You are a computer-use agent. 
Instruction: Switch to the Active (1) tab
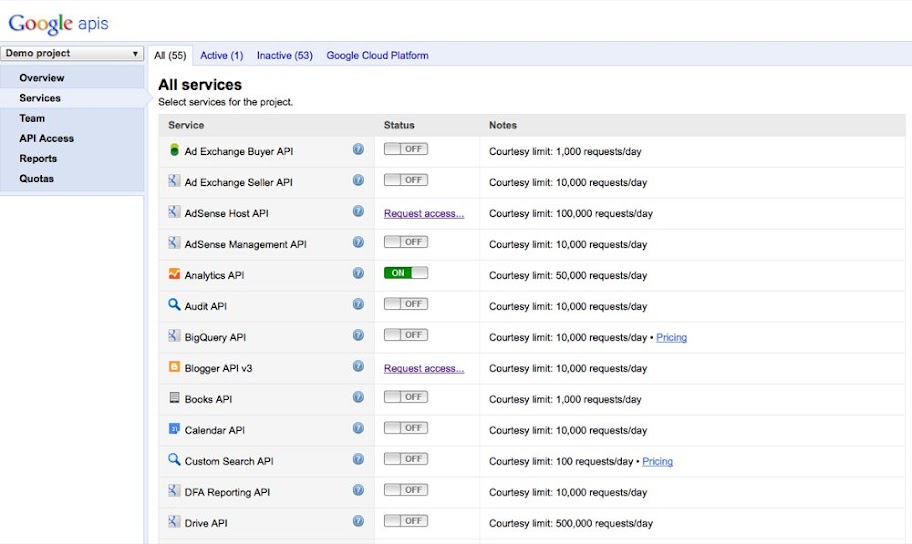[x=221, y=56]
